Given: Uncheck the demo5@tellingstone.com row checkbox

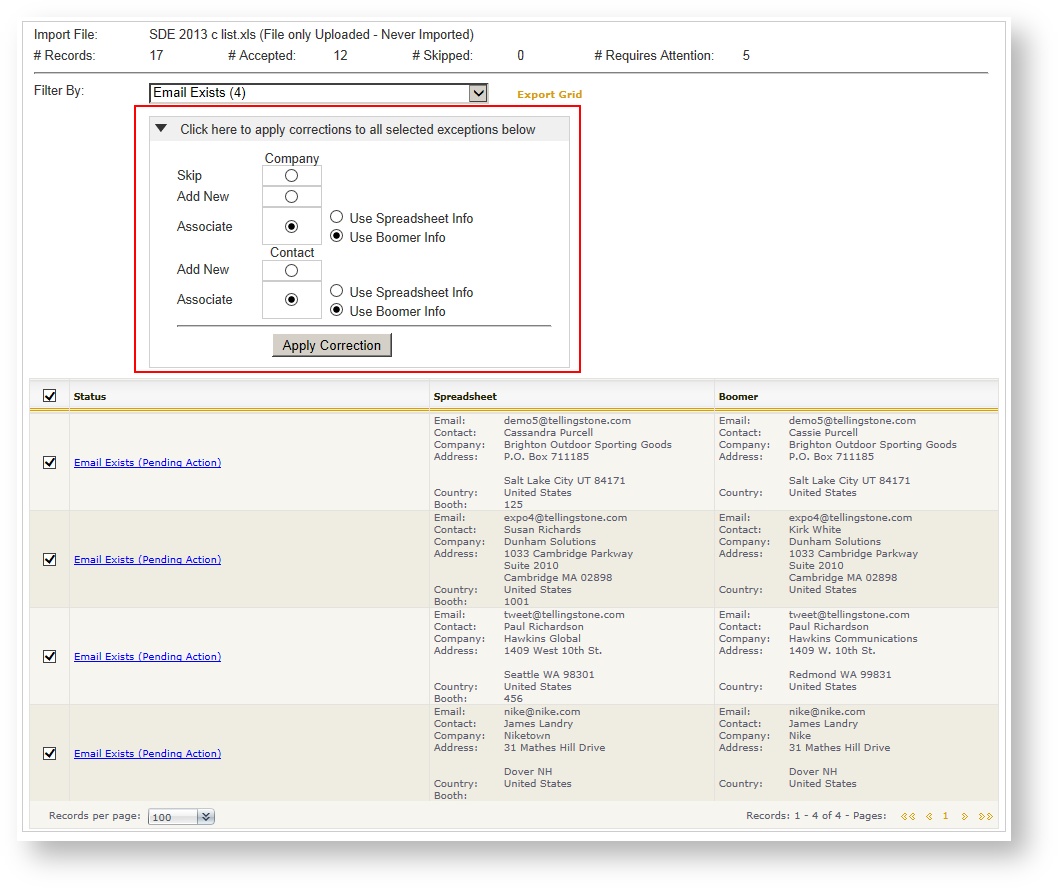Looking at the screenshot, I should (x=49, y=462).
